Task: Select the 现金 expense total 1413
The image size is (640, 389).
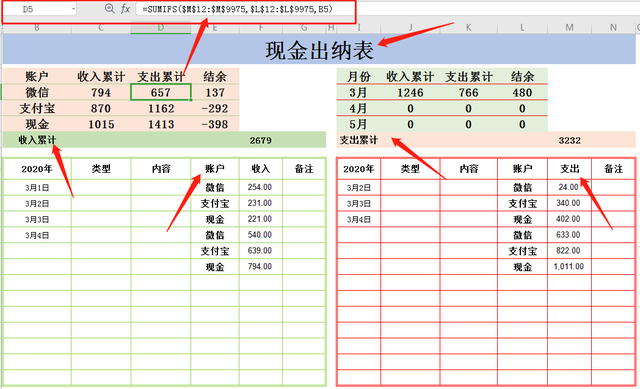Action: (161, 124)
